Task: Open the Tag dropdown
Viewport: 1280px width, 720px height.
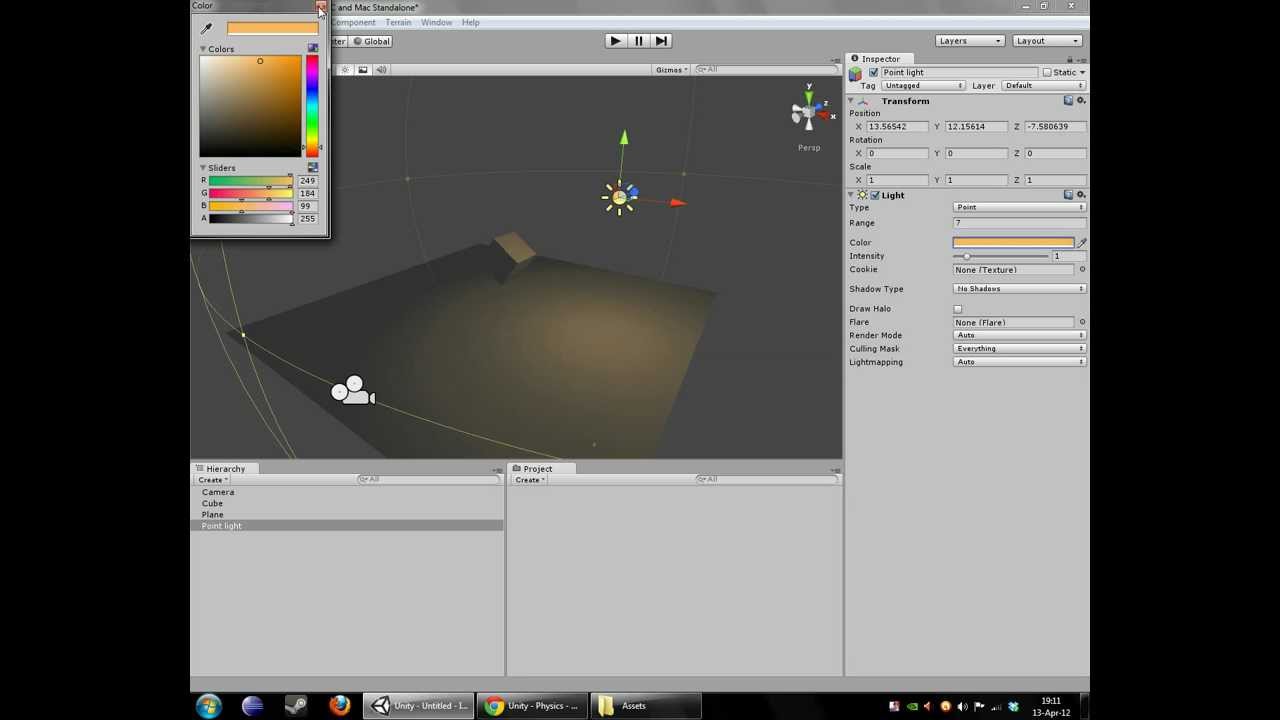Action: tap(923, 86)
